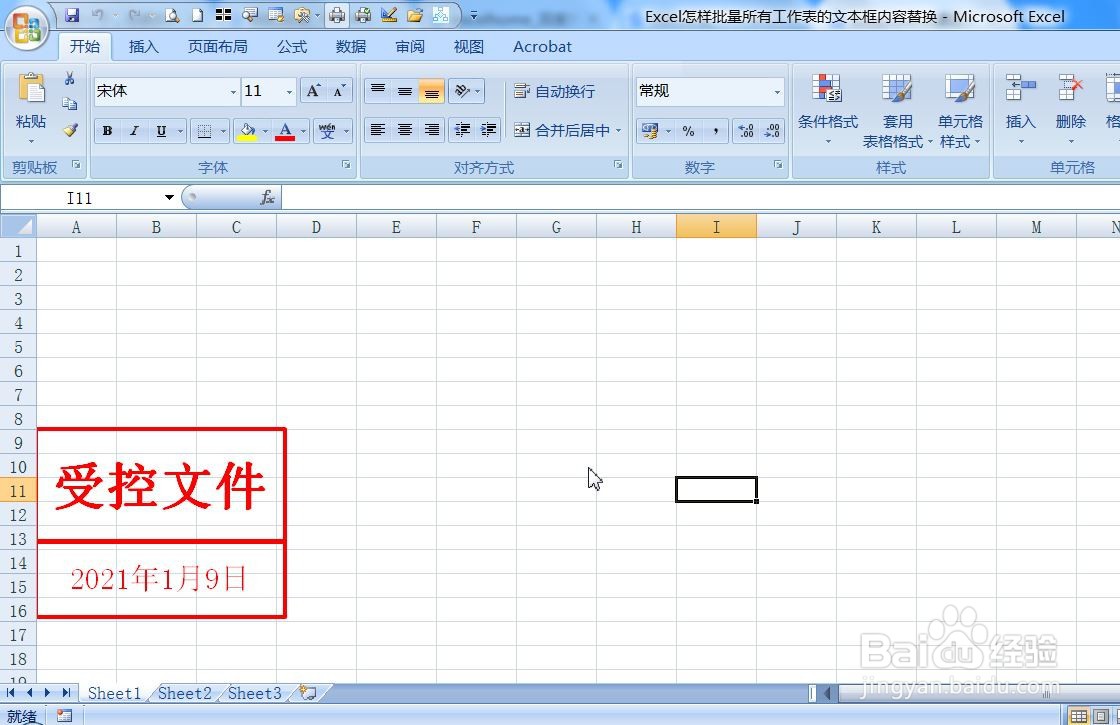Increase decimal places
This screenshot has width=1120, height=725.
[x=746, y=131]
